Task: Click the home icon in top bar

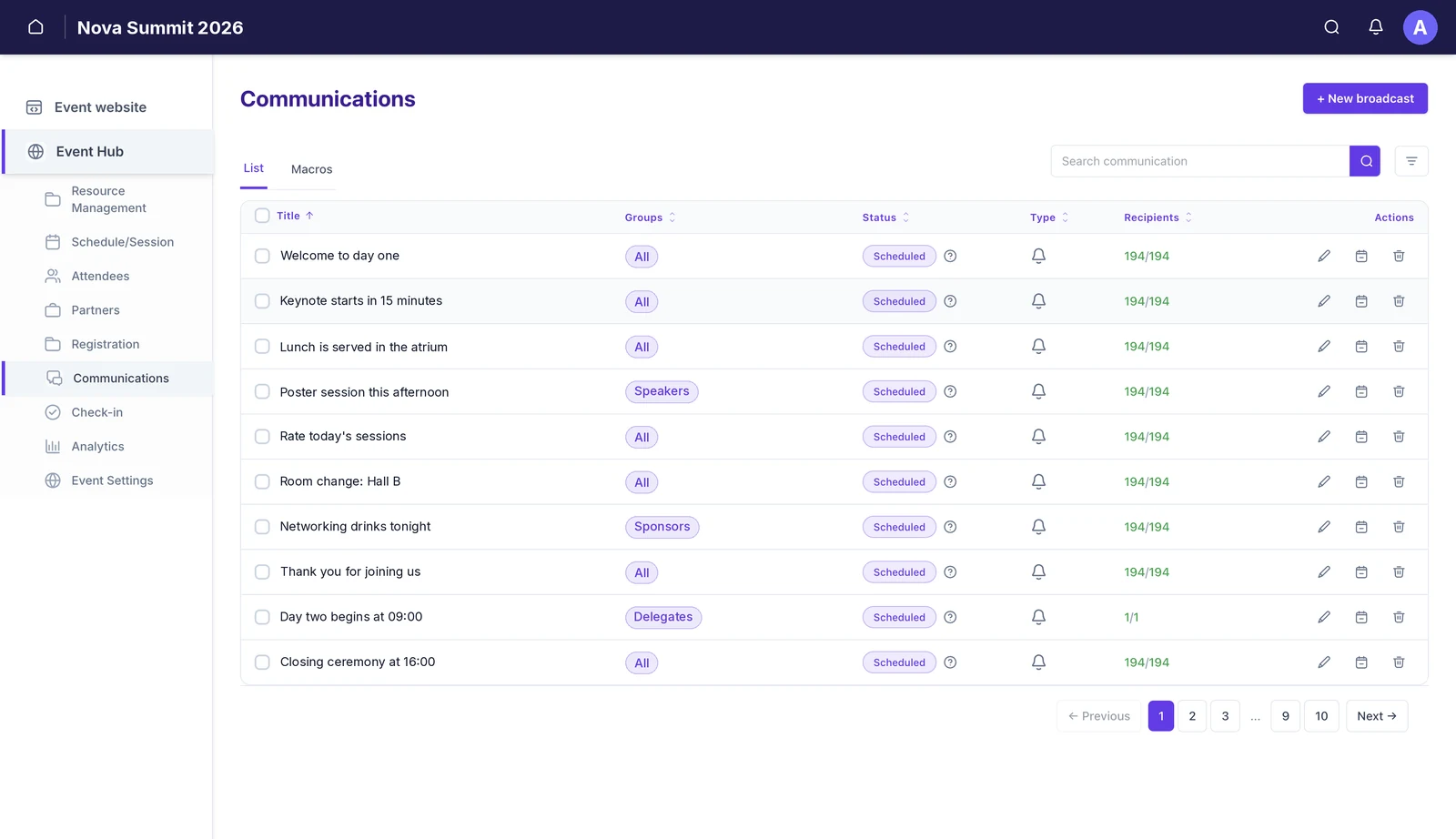Action: click(35, 27)
